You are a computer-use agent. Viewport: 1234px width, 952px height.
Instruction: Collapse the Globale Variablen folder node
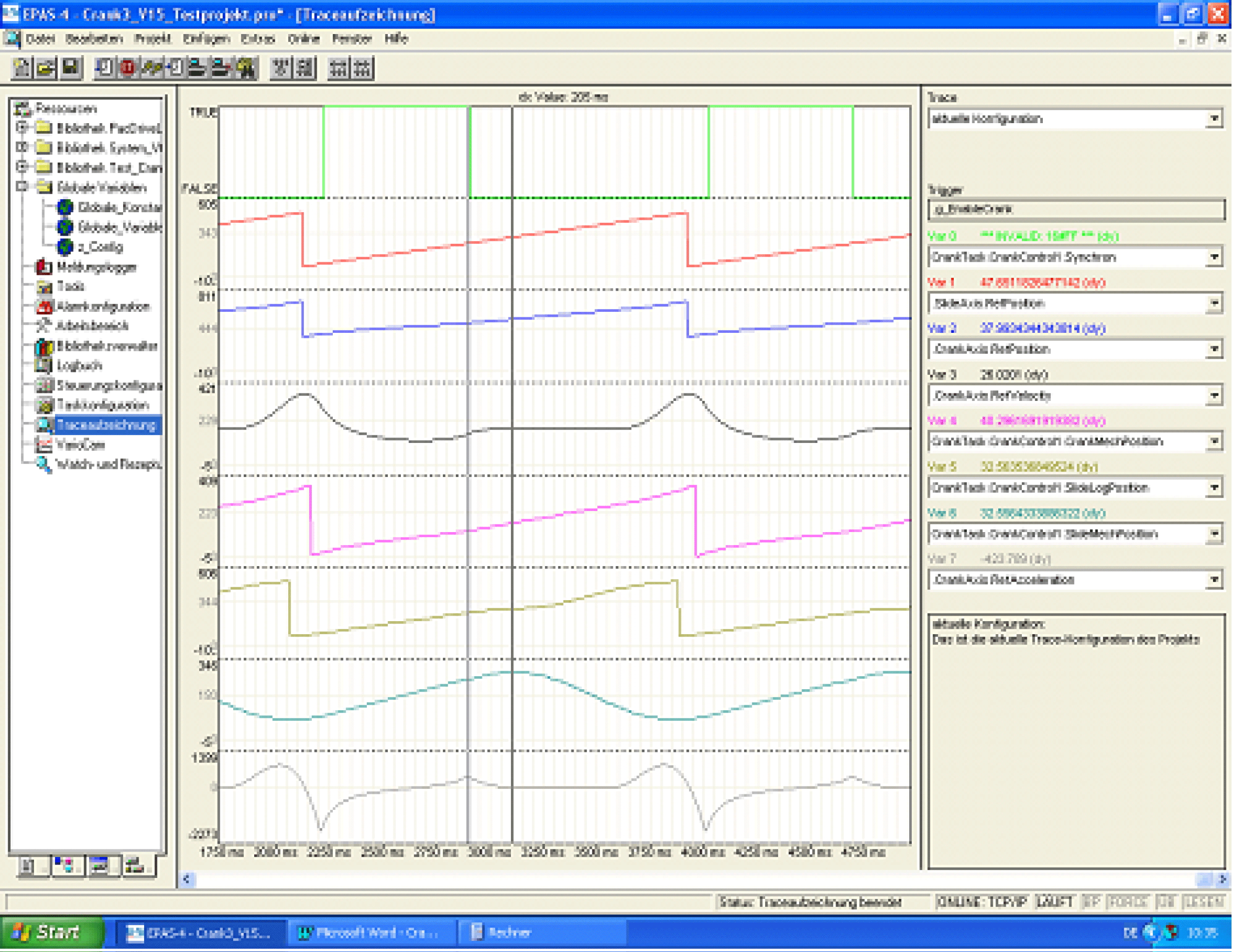click(x=22, y=187)
